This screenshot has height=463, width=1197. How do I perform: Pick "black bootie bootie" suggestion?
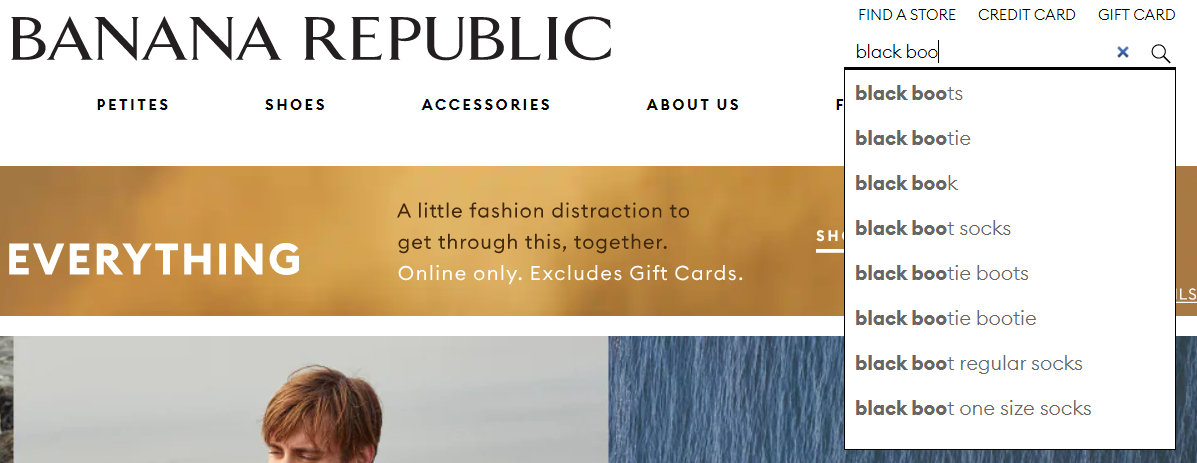(1009, 319)
